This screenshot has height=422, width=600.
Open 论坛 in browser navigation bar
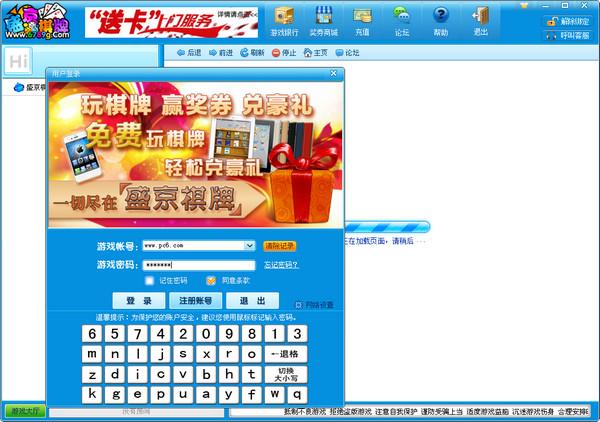click(347, 53)
